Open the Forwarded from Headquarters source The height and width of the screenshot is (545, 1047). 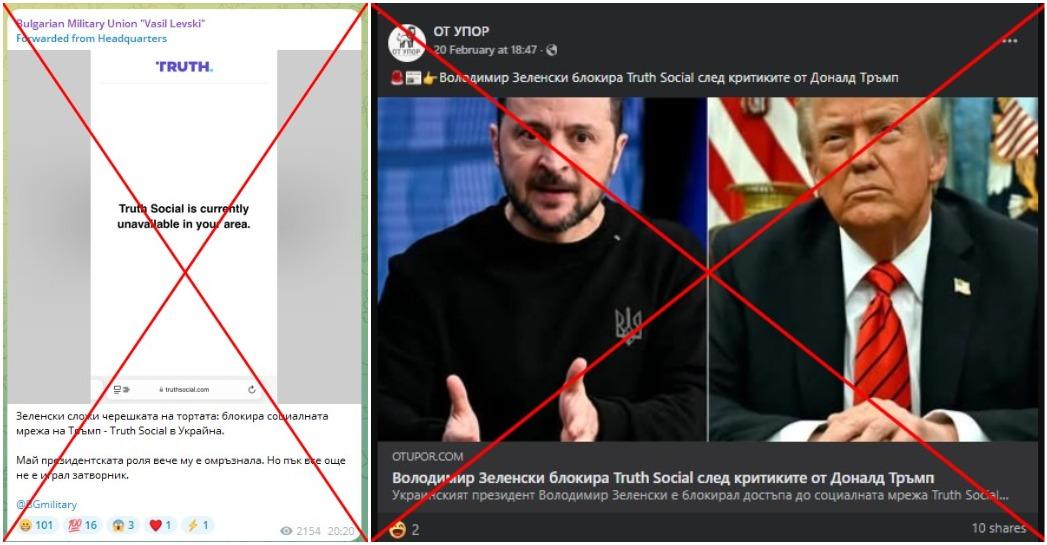91,38
